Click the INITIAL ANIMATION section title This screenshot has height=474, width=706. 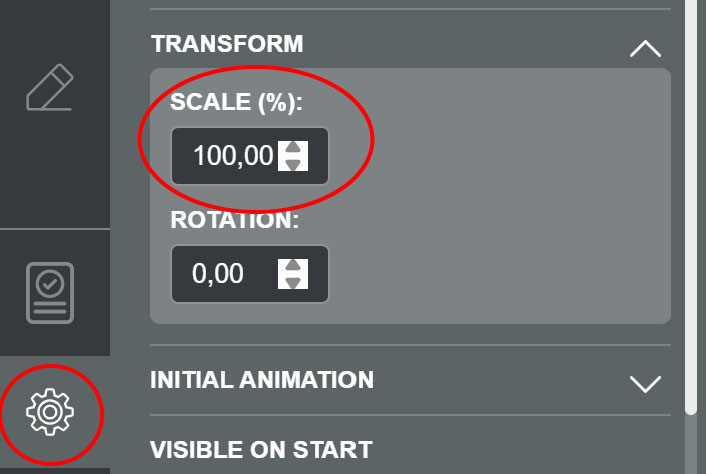262,380
